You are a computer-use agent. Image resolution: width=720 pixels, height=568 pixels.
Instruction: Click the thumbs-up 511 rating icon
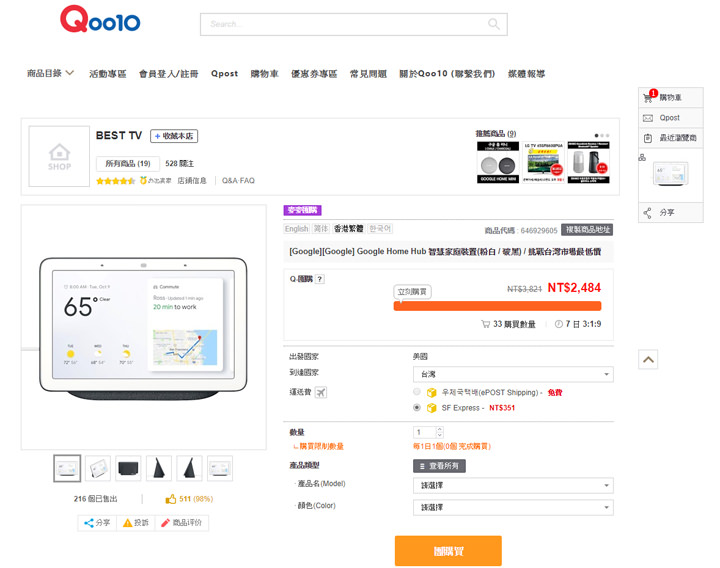point(171,499)
